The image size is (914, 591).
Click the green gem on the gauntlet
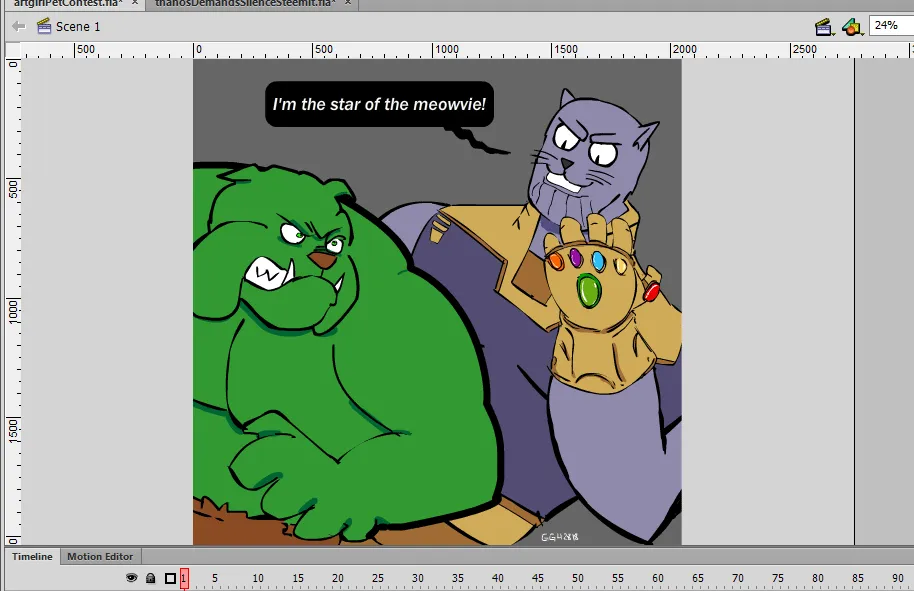click(589, 291)
